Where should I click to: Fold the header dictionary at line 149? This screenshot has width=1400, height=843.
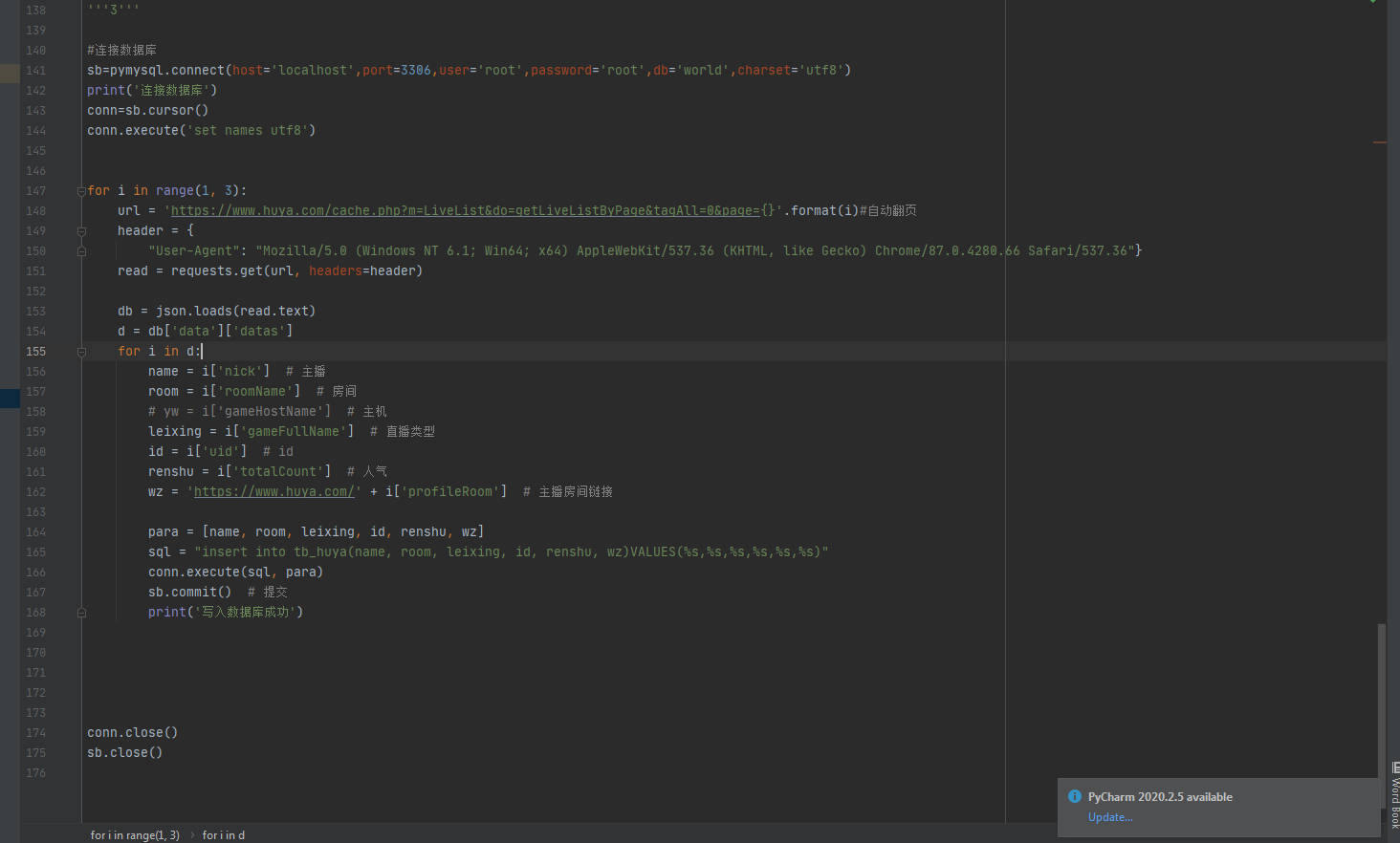pyautogui.click(x=81, y=231)
